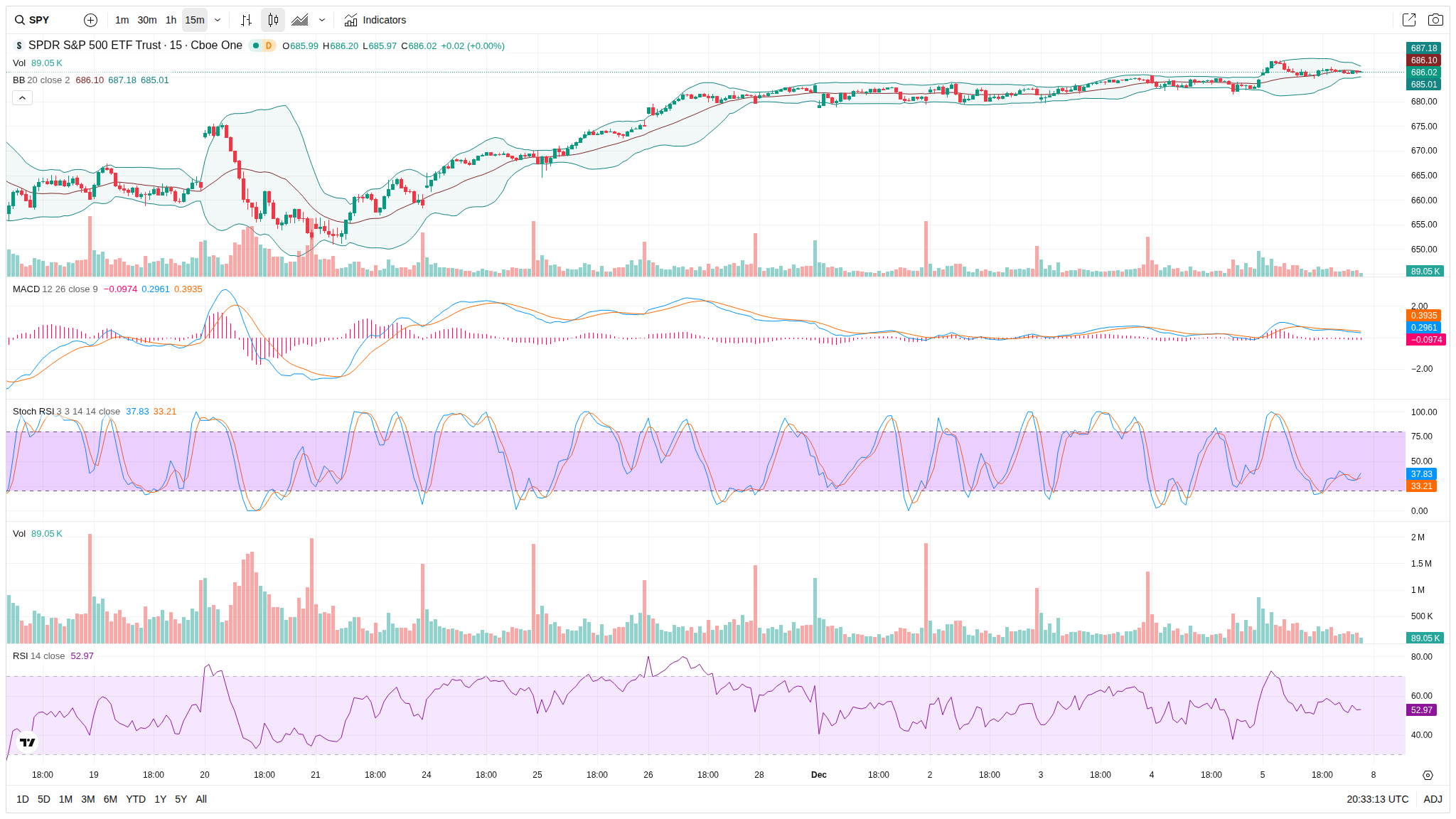1456x819 pixels.
Task: Select the Area chart style icon
Action: (x=300, y=20)
